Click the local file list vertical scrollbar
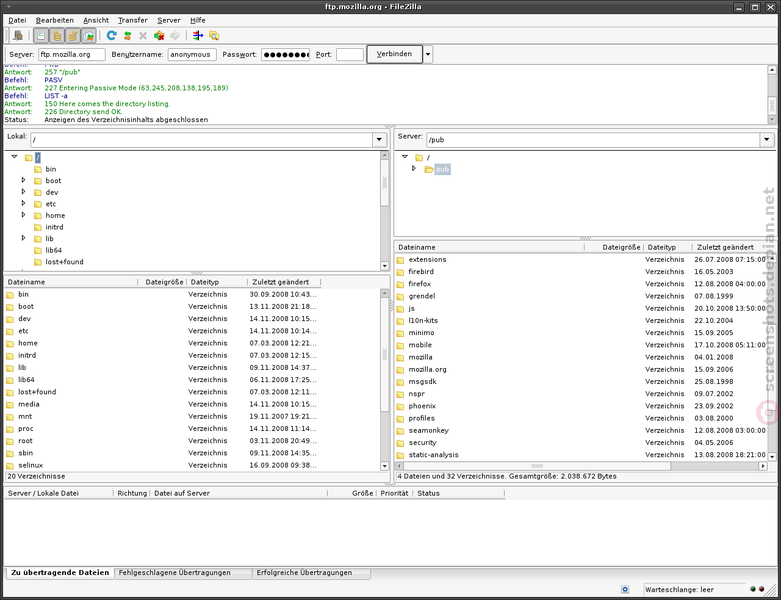The image size is (781, 600). coord(384,355)
